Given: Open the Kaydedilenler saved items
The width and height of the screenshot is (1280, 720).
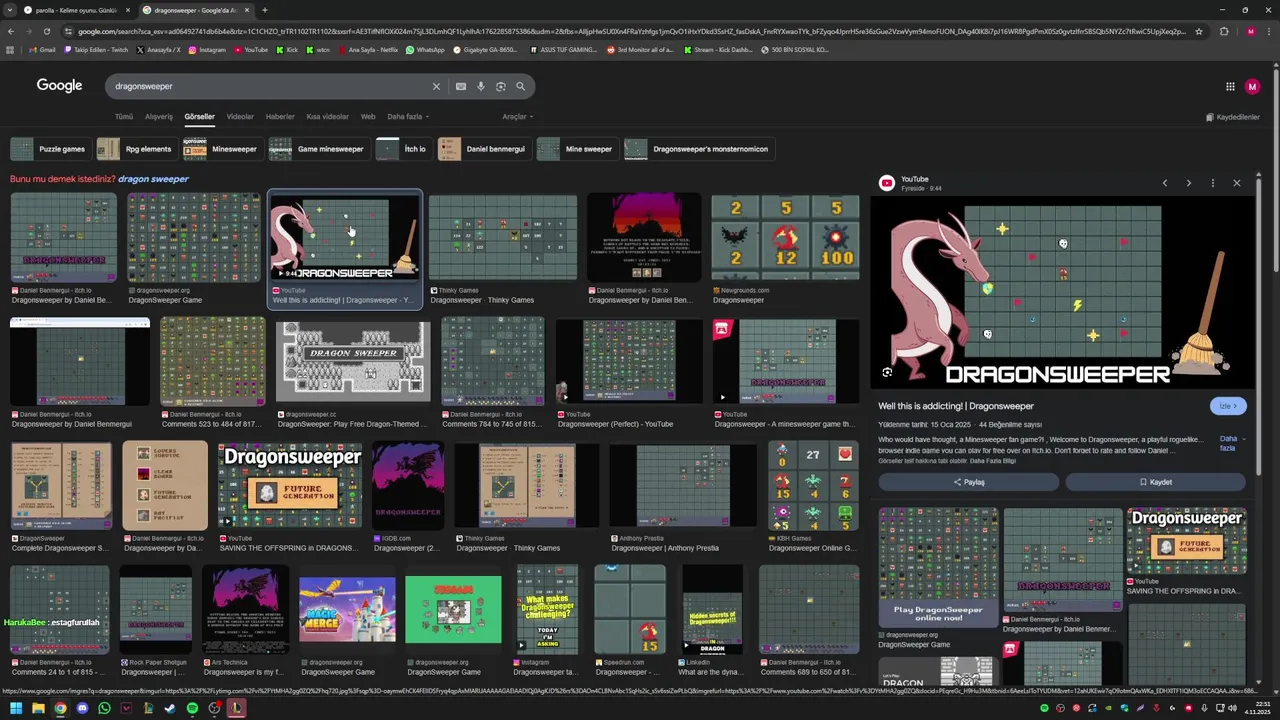Looking at the screenshot, I should pyautogui.click(x=1231, y=117).
